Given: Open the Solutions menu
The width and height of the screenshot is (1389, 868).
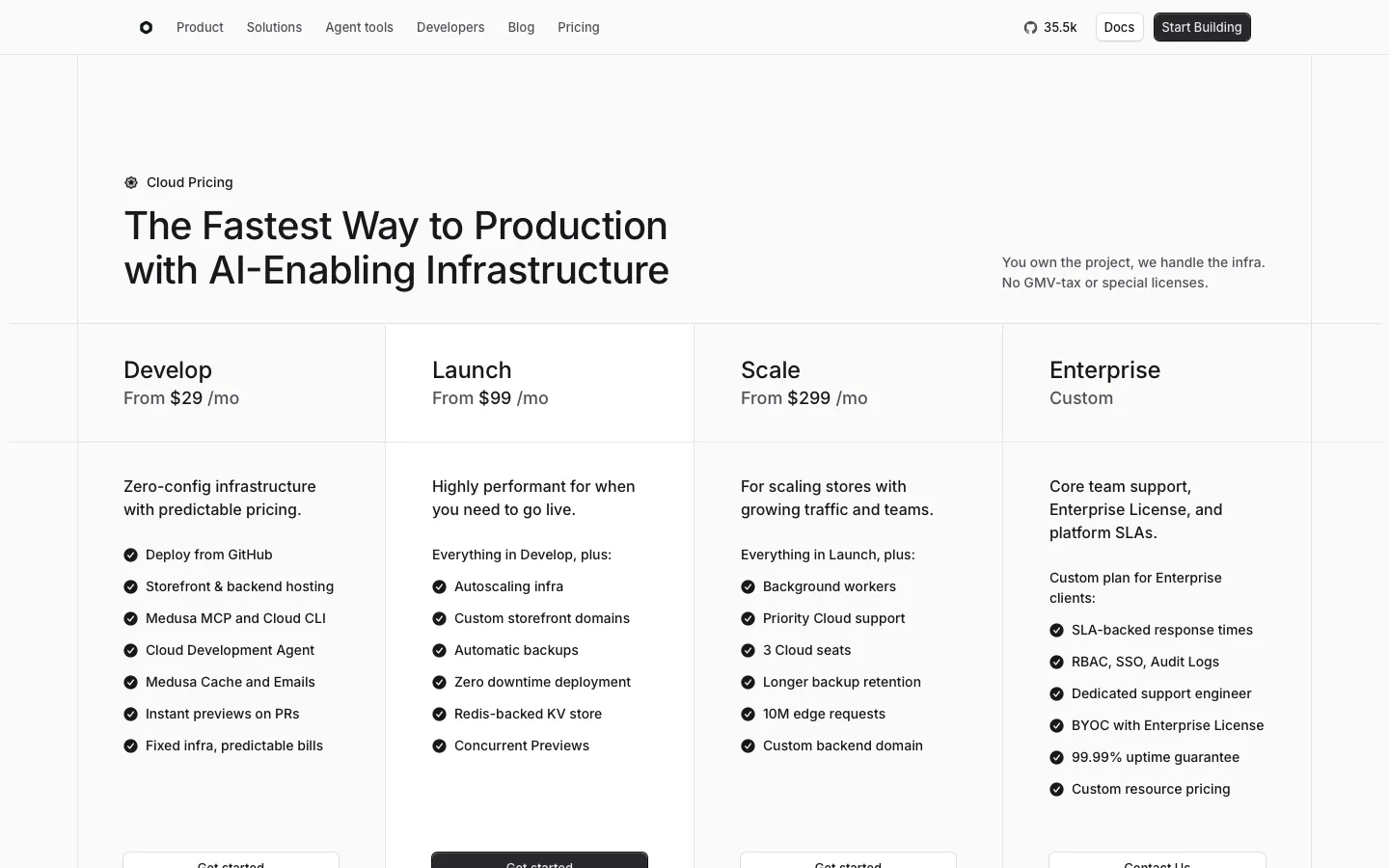Looking at the screenshot, I should [x=274, y=27].
